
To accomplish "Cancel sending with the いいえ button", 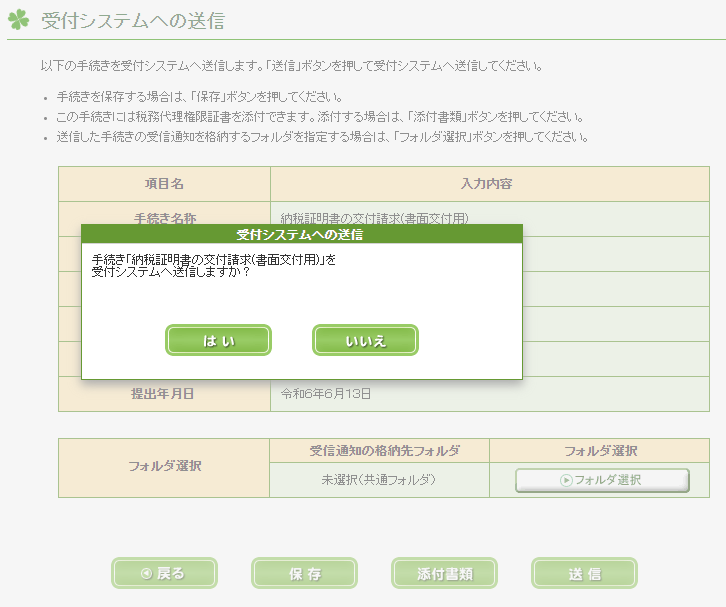I will click(x=365, y=340).
